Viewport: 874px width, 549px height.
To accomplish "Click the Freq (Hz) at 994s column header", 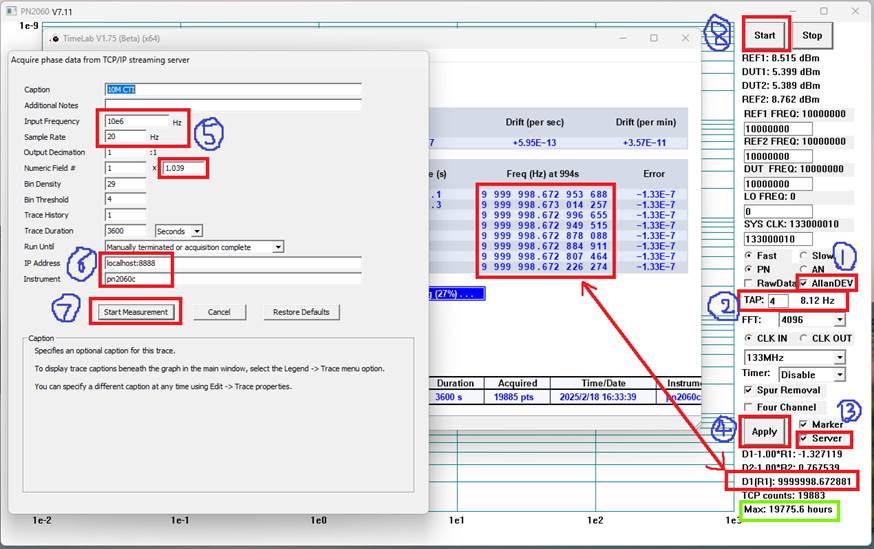I will click(542, 174).
